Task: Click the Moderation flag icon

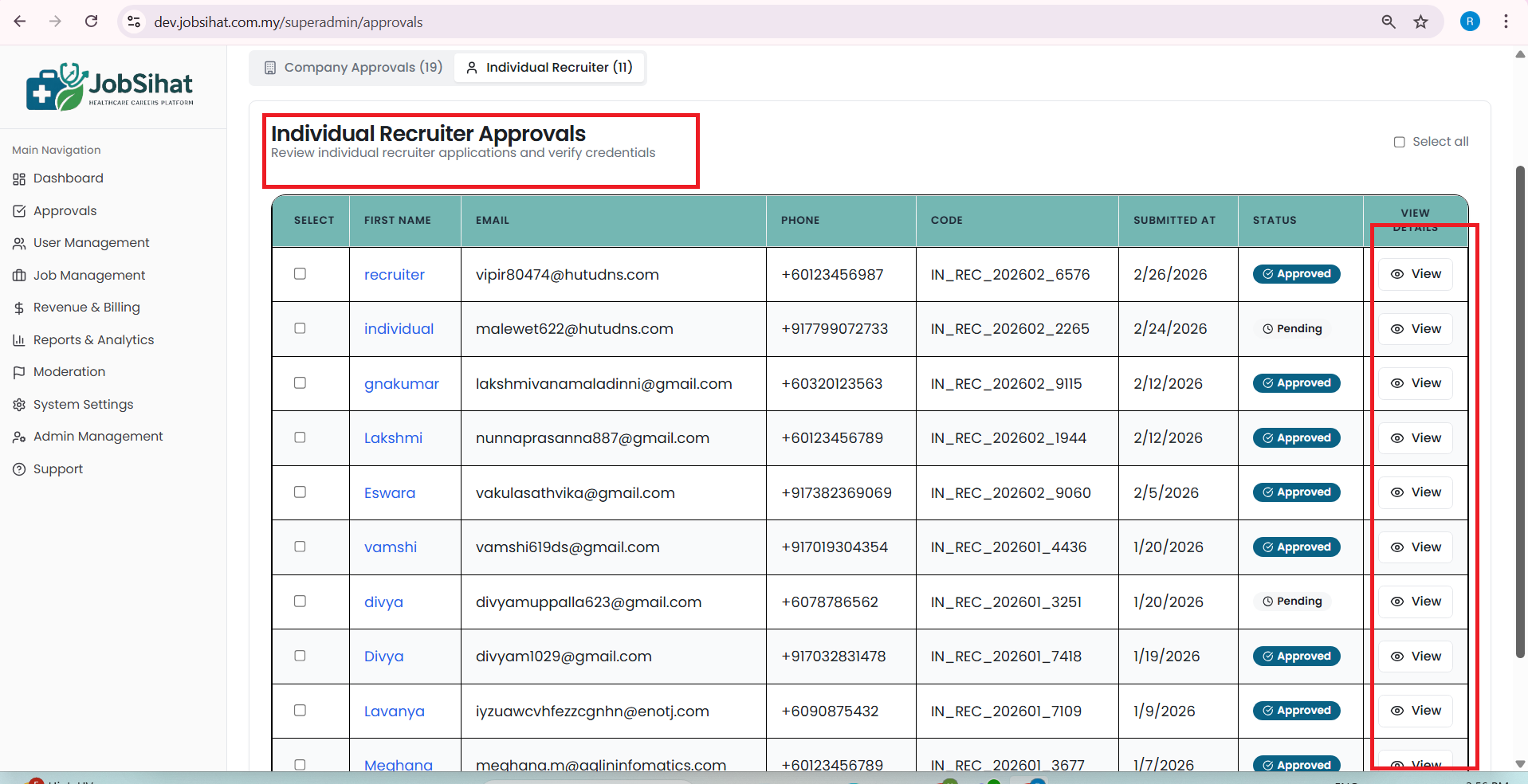Action: (x=19, y=372)
